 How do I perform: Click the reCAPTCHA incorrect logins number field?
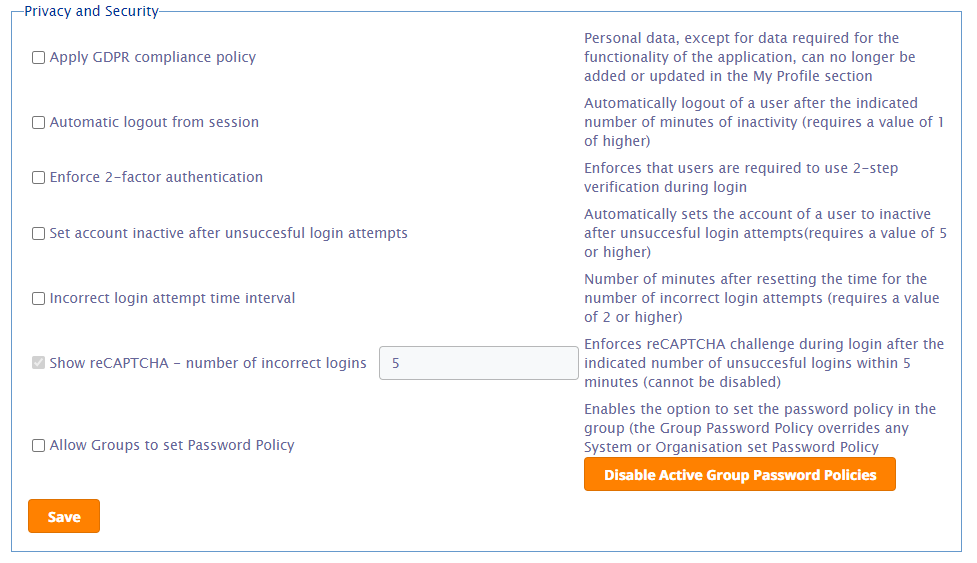click(478, 363)
